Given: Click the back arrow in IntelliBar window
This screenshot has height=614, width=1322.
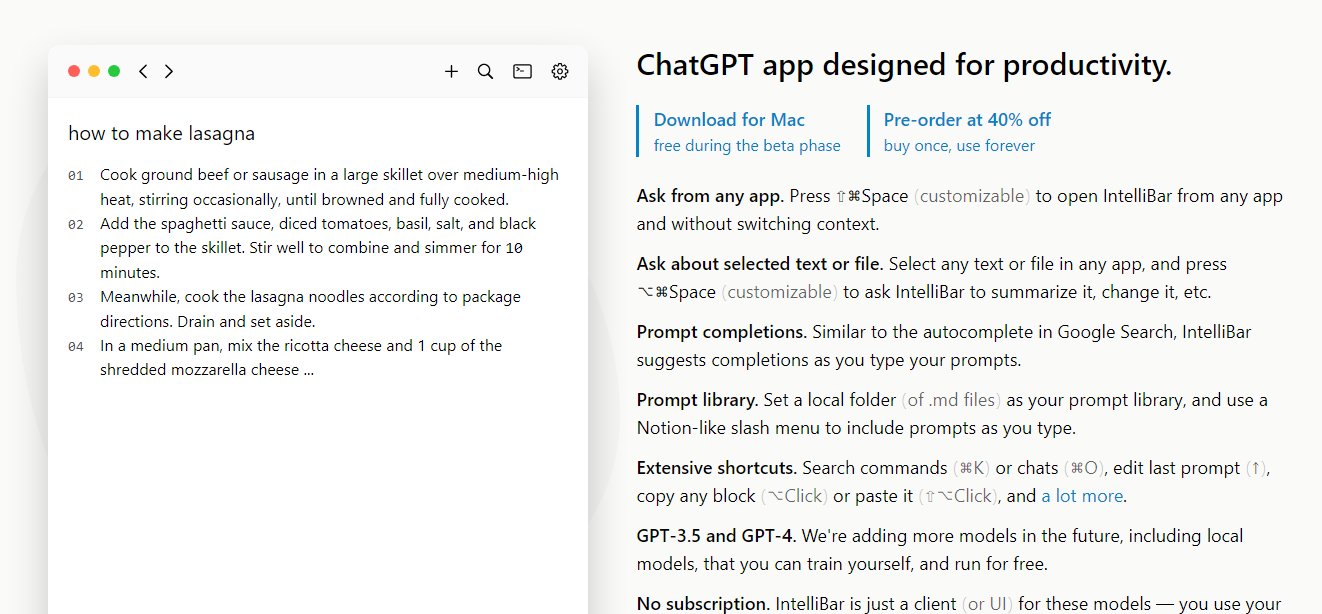Looking at the screenshot, I should [143, 71].
